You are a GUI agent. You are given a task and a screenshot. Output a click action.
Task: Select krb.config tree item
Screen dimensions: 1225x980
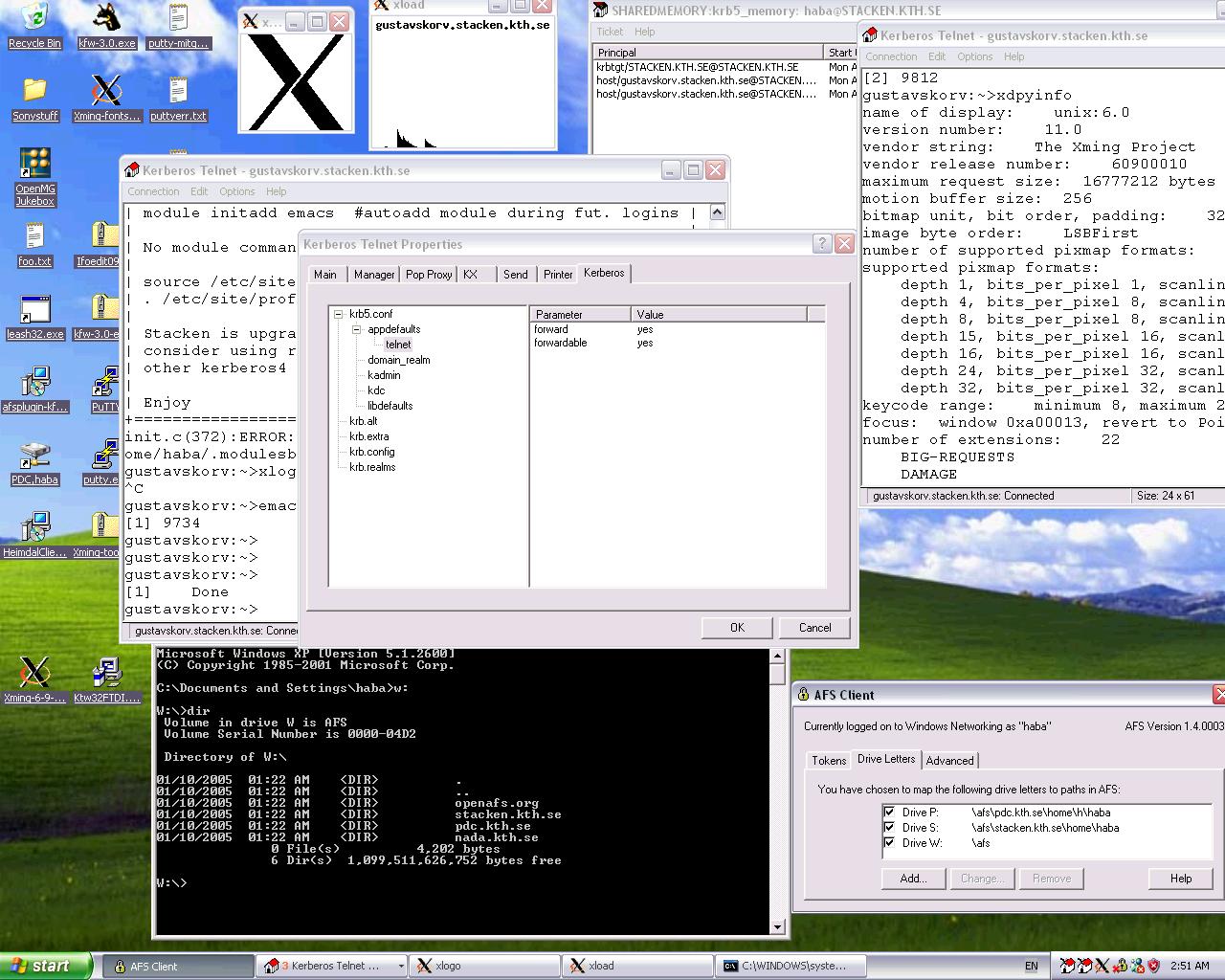[x=371, y=452]
